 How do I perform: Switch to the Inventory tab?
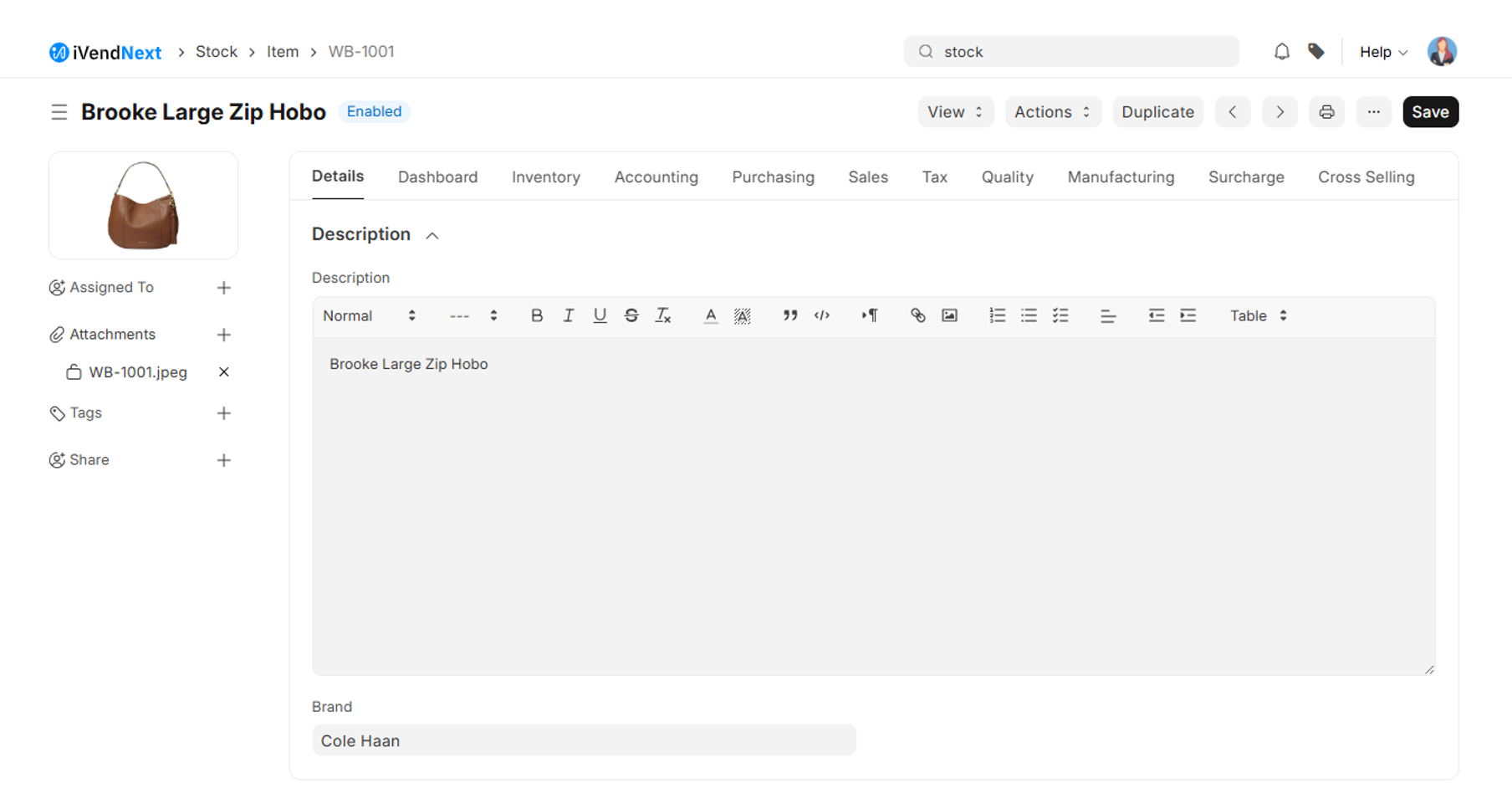click(x=545, y=177)
